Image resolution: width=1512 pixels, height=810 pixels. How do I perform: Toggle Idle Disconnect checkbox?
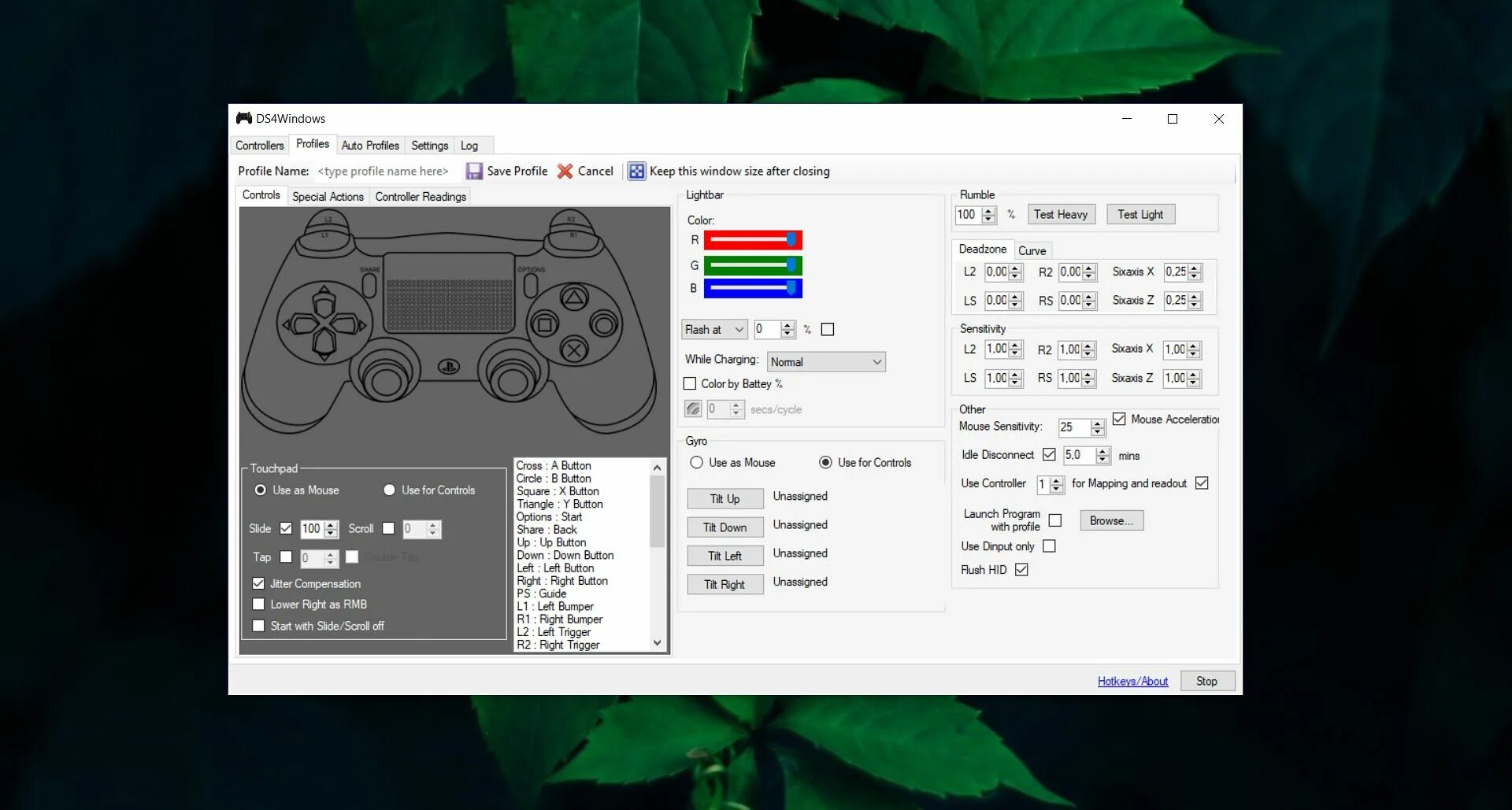[x=1049, y=454]
